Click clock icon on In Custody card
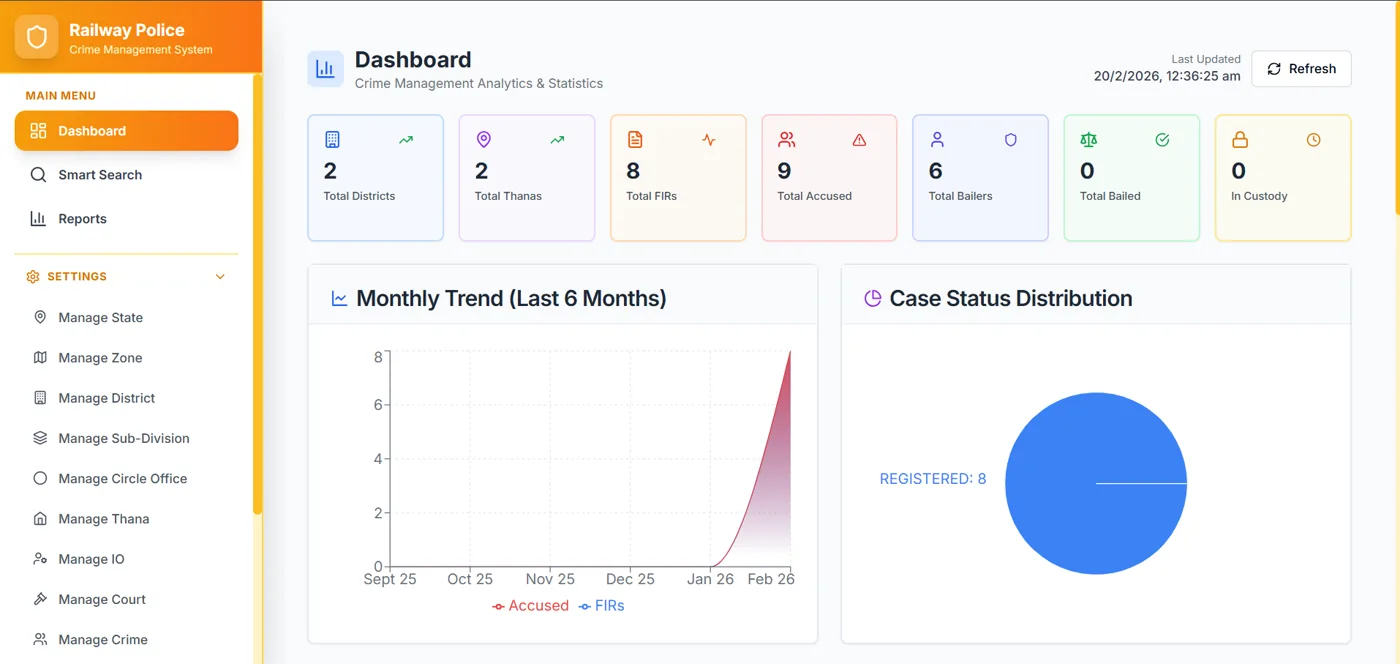 pos(1313,140)
